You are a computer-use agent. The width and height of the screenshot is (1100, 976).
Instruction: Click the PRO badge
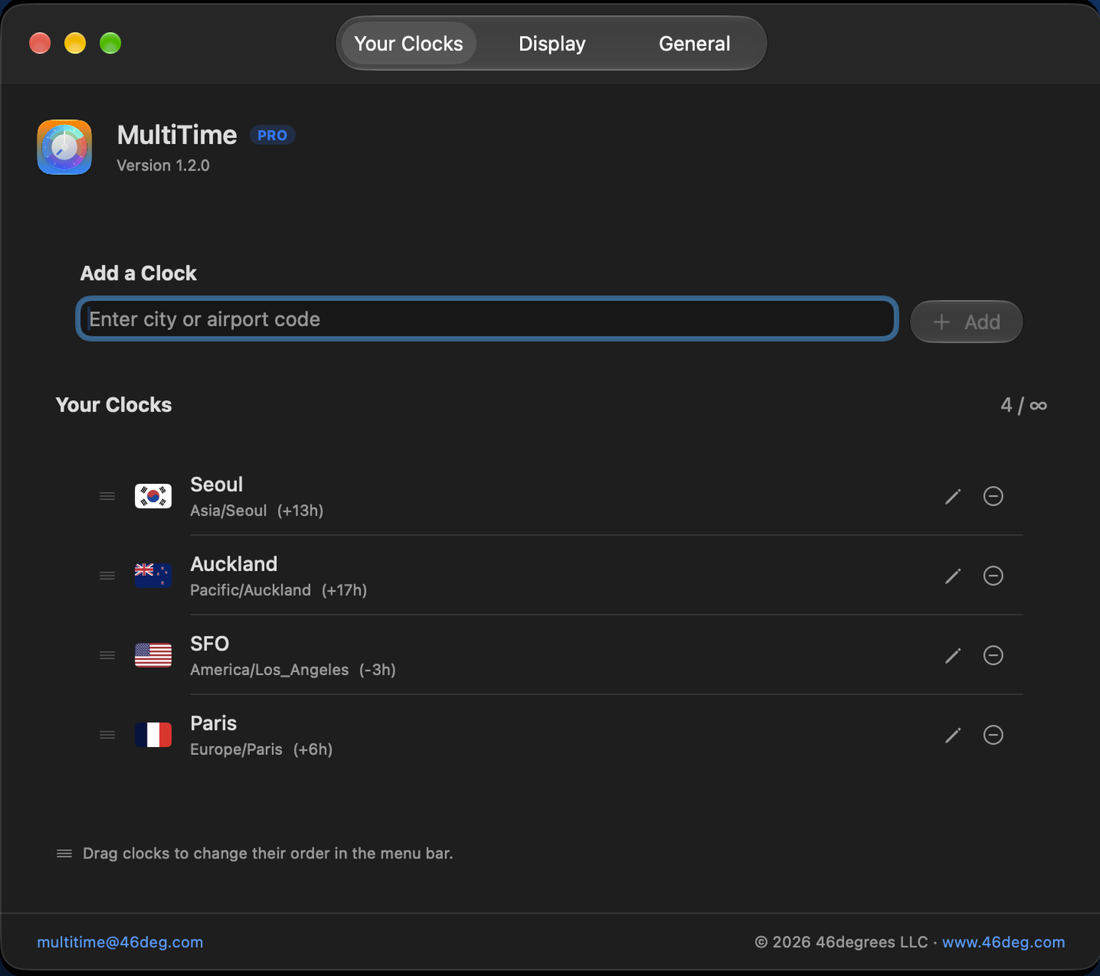pos(272,135)
